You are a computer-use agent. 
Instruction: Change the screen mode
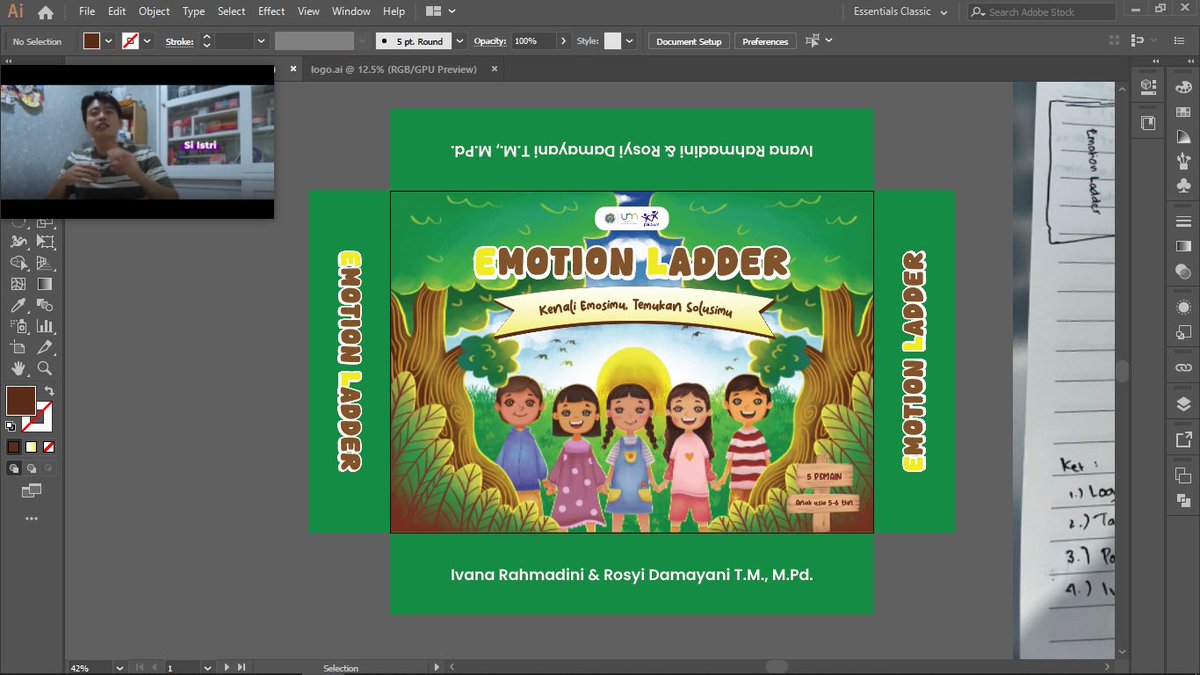point(31,490)
